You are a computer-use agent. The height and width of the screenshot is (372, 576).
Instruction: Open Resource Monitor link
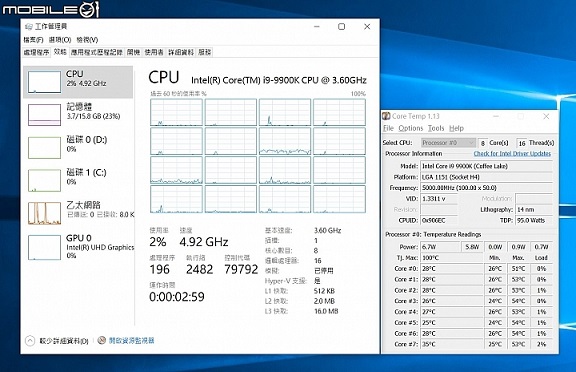(x=132, y=340)
